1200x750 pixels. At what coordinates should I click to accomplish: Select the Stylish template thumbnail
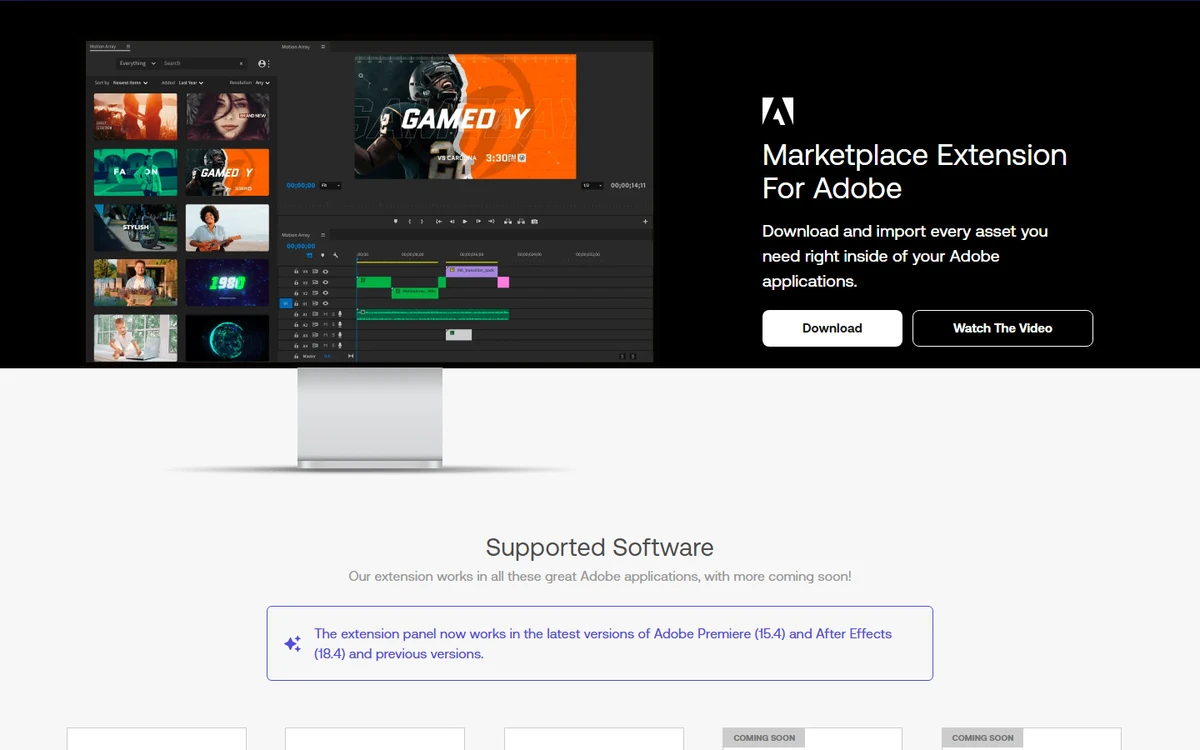[135, 228]
